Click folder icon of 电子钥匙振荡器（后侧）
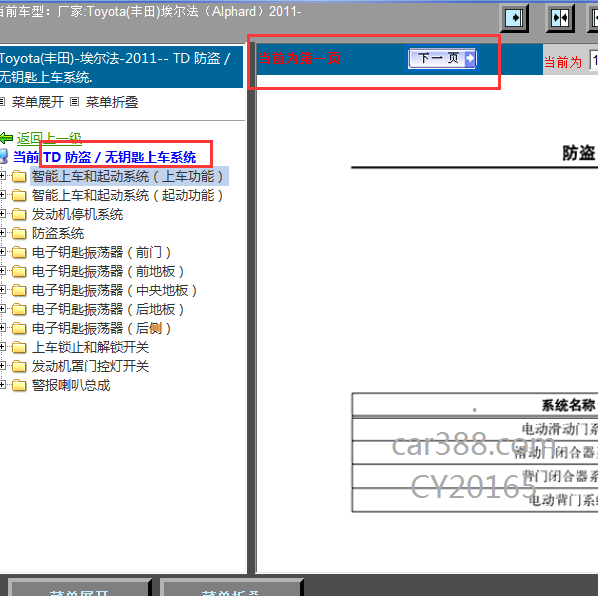The image size is (598, 596). 19,328
